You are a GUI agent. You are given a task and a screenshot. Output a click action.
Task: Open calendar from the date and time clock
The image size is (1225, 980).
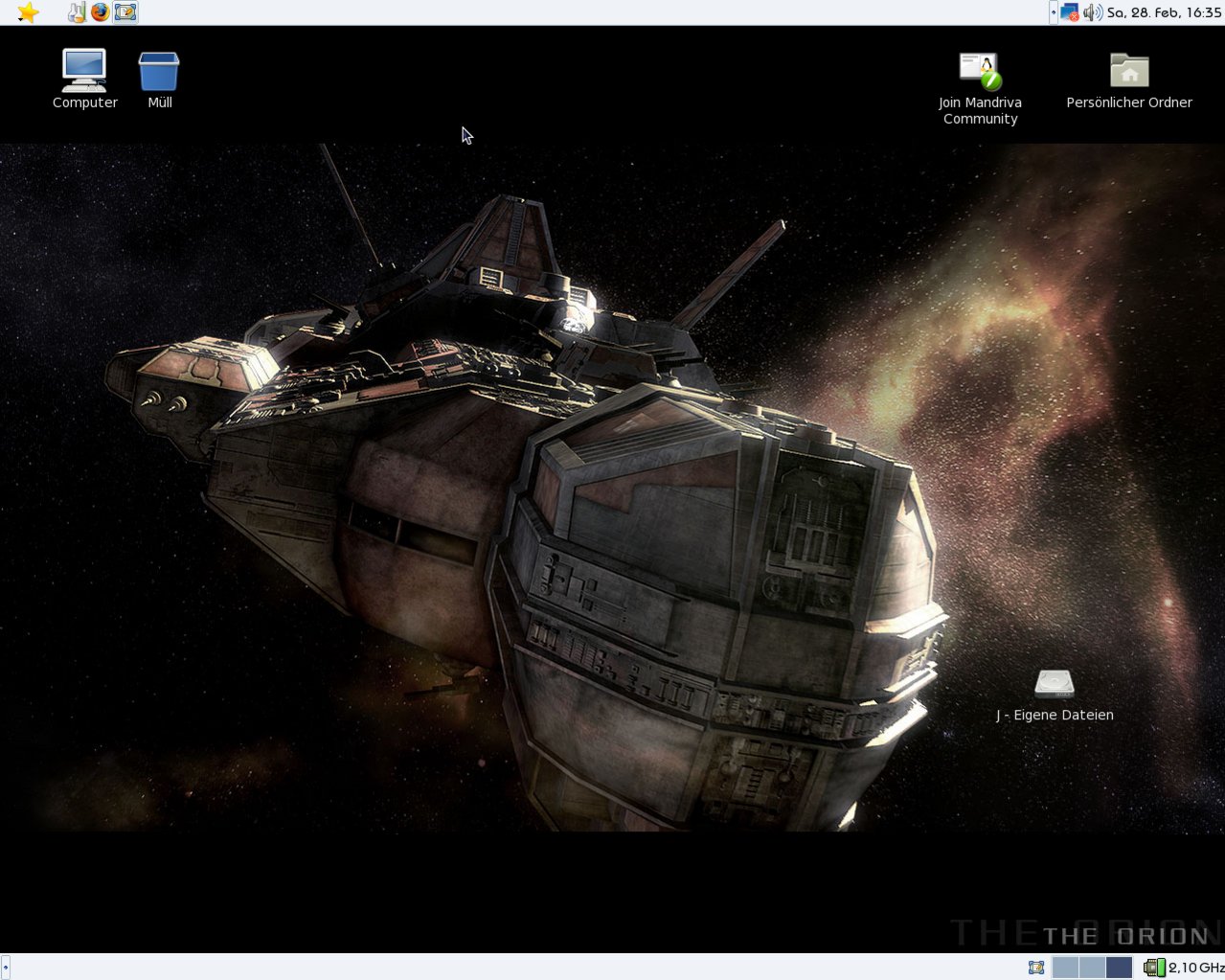1164,12
